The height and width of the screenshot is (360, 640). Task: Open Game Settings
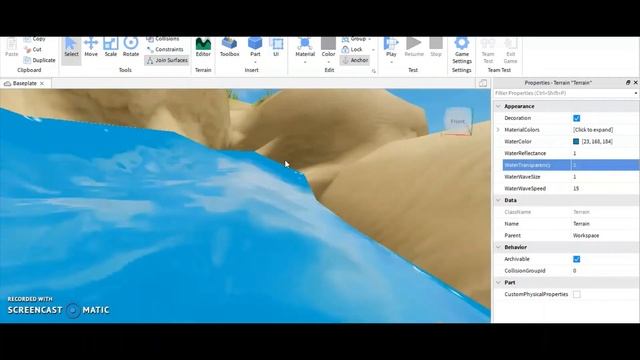tap(462, 51)
